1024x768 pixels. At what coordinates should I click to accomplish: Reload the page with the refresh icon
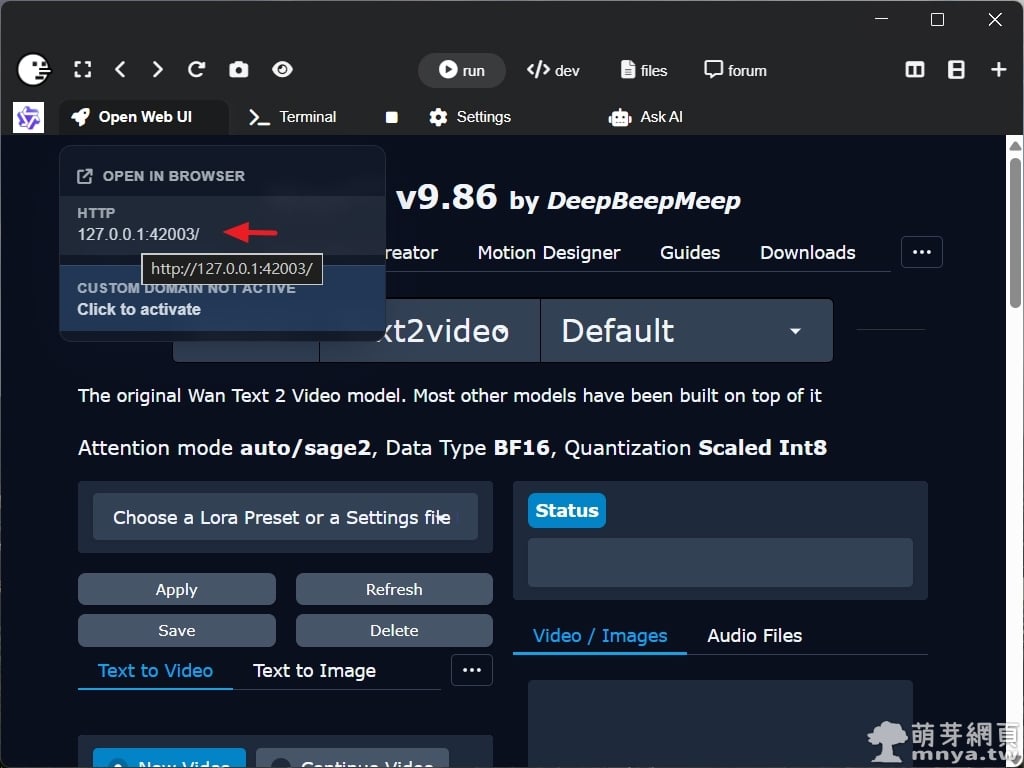point(196,69)
